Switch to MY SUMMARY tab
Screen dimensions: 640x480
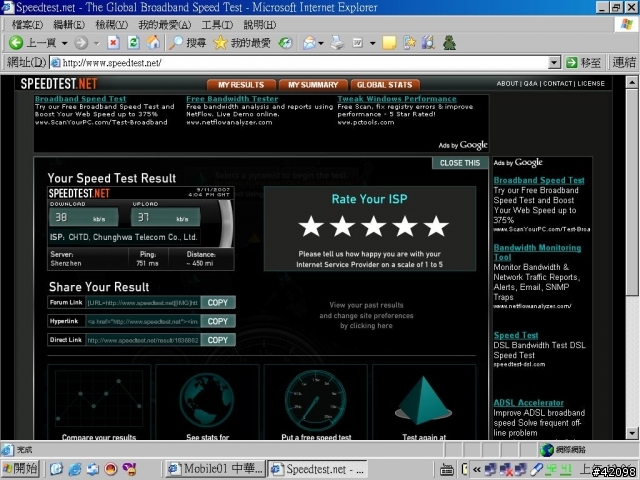(x=313, y=84)
